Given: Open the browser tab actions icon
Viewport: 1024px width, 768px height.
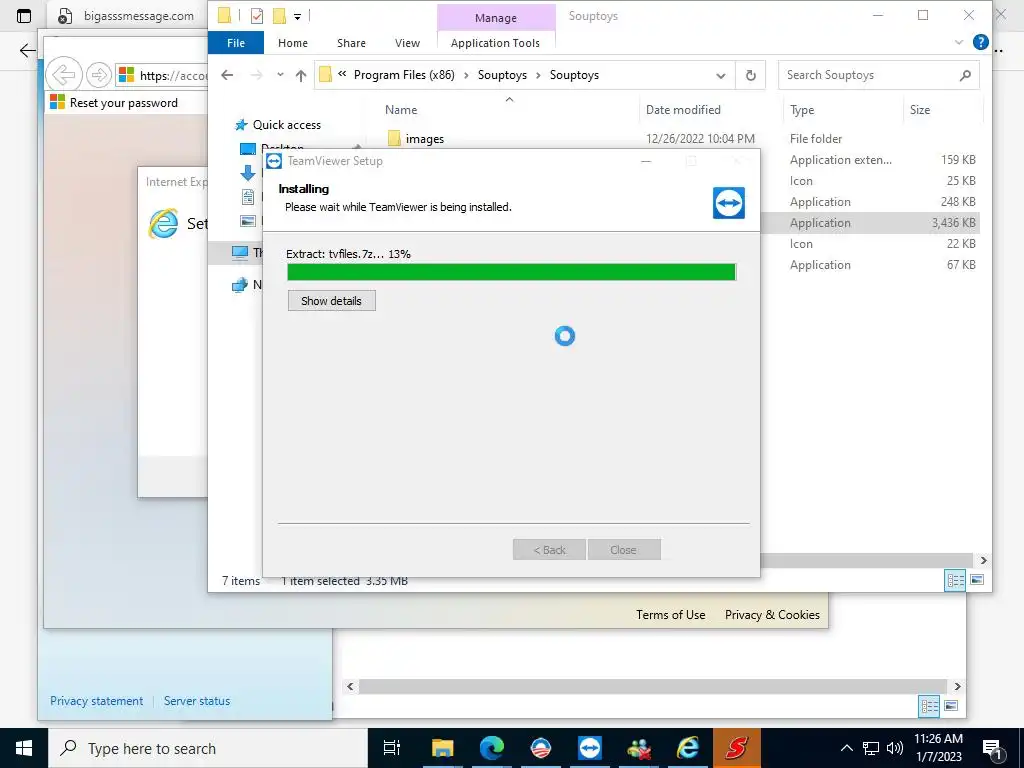Looking at the screenshot, I should (x=24, y=16).
